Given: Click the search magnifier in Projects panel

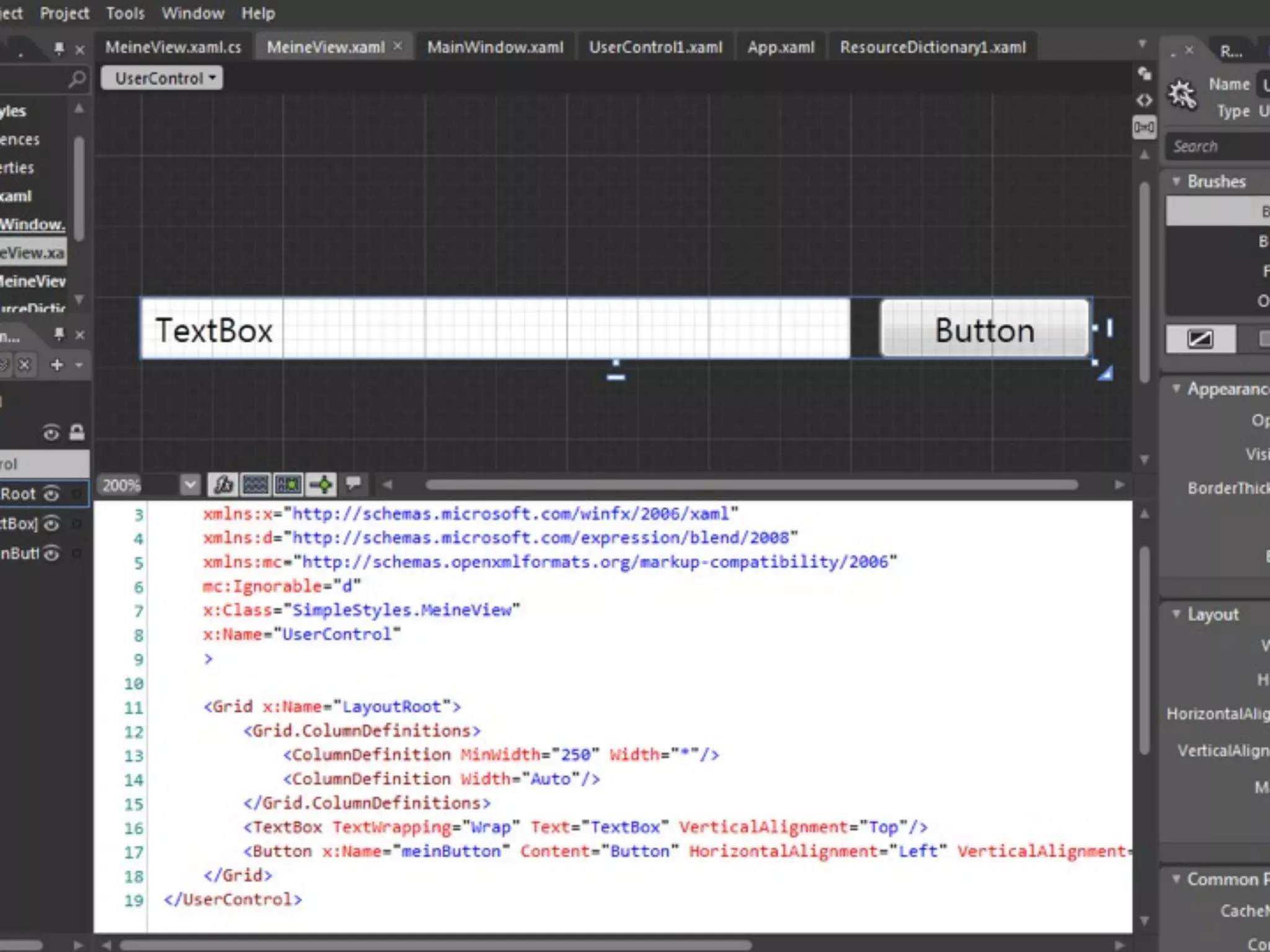Looking at the screenshot, I should tap(77, 79).
